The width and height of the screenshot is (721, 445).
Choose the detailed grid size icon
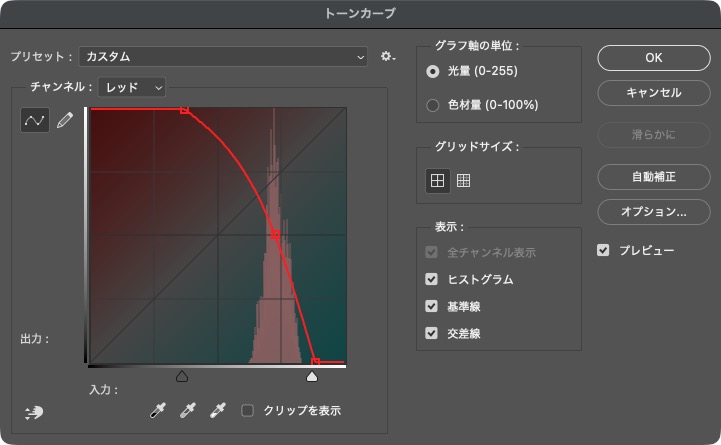[x=464, y=181]
